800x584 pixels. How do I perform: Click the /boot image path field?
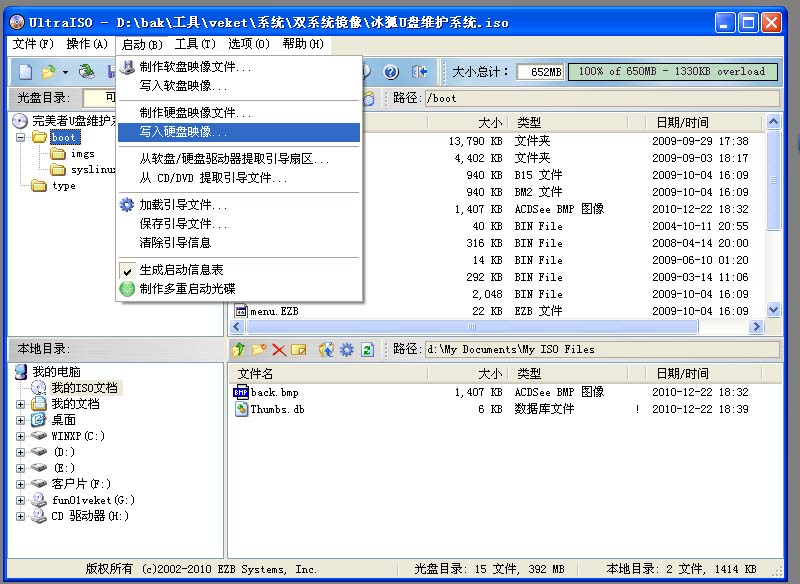(x=602, y=98)
